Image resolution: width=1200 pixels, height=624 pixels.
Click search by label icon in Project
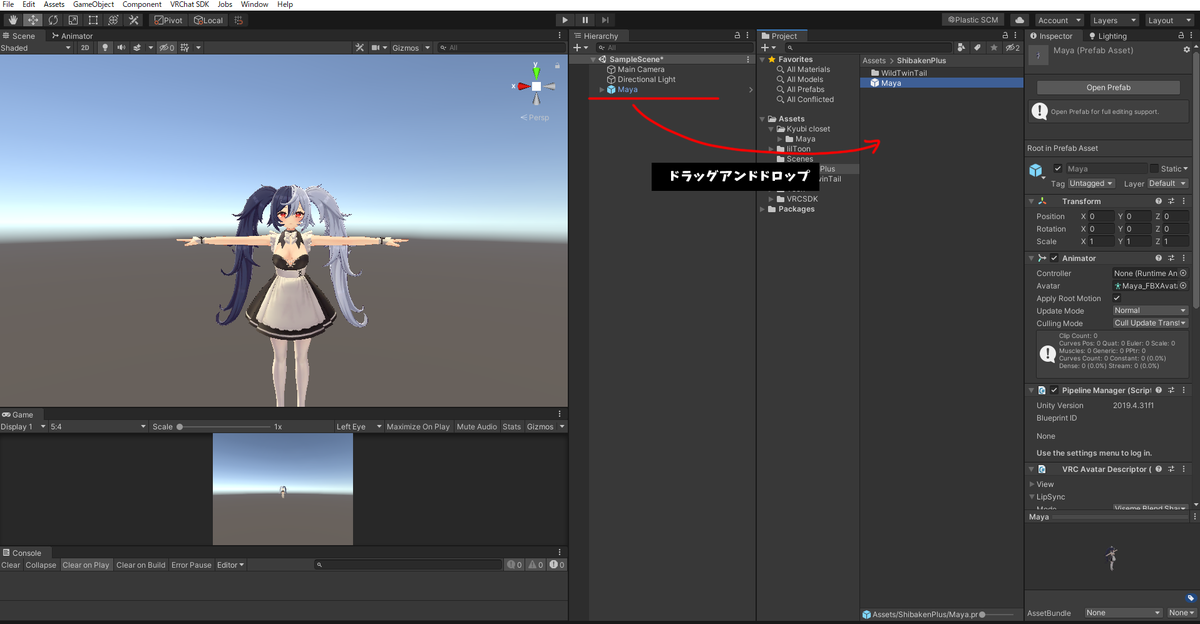tap(978, 48)
